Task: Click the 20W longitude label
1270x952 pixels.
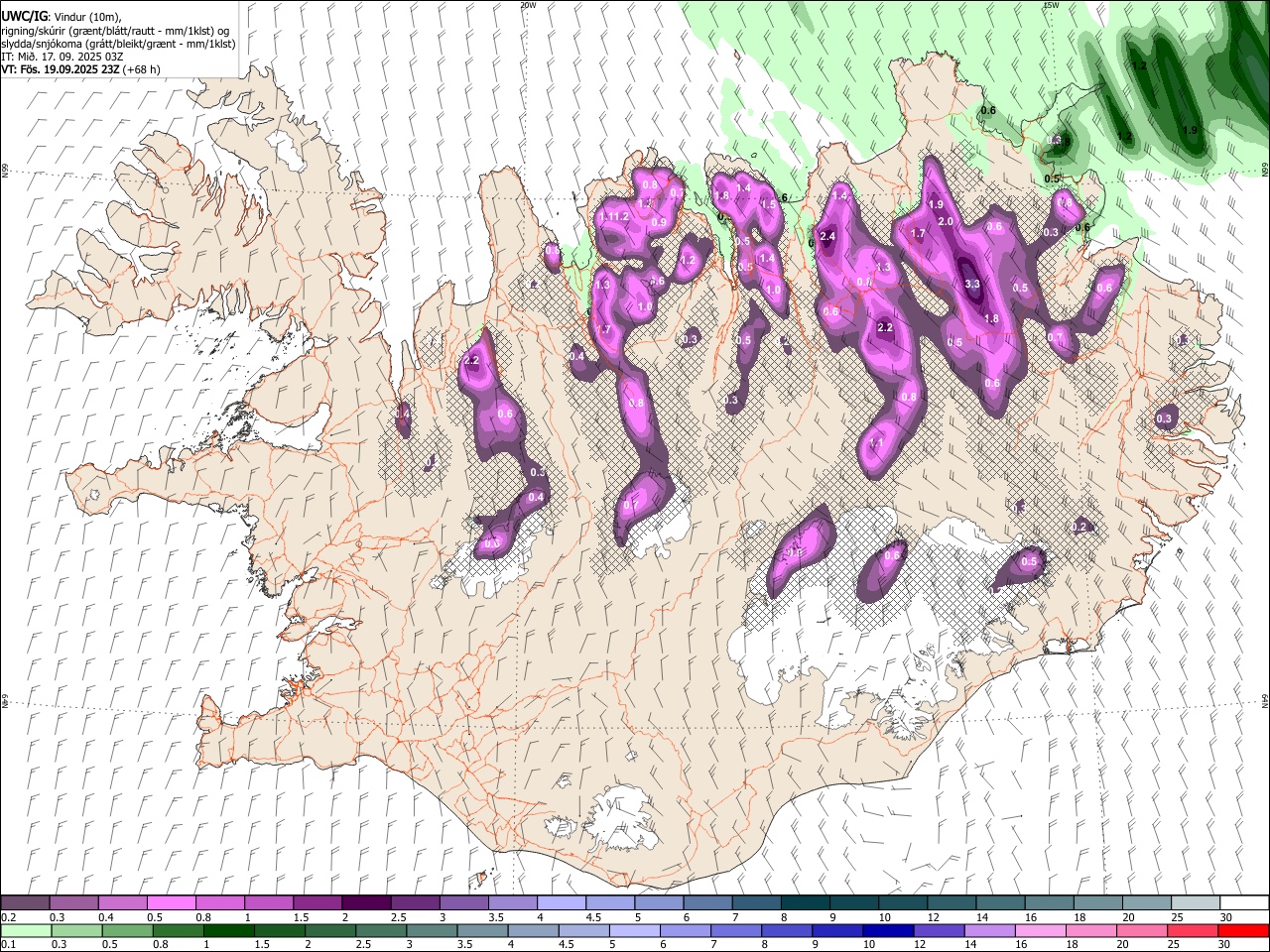Action: (x=528, y=5)
